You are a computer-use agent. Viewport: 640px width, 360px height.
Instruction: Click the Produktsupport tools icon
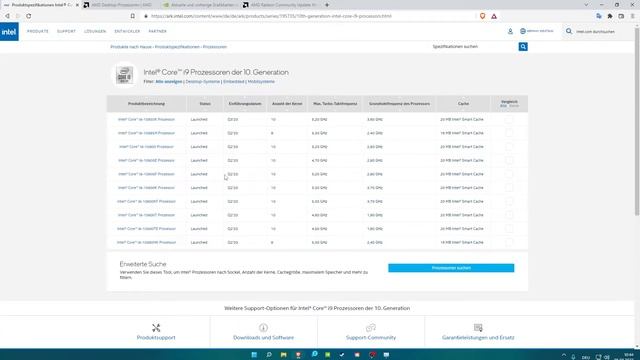point(156,327)
